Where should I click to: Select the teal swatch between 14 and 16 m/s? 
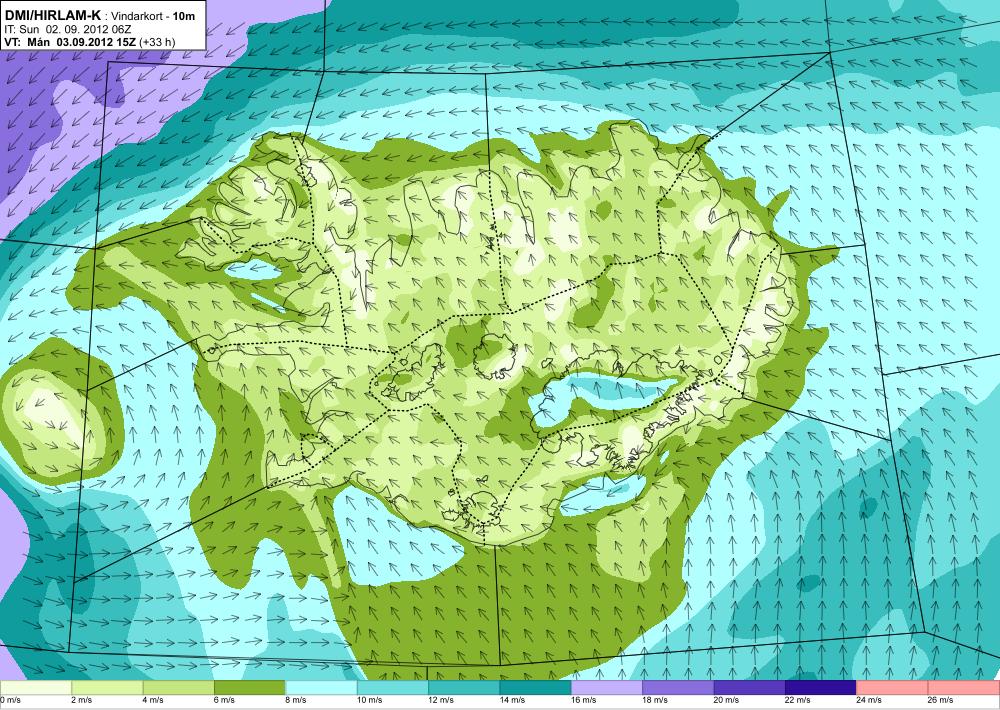pos(536,688)
